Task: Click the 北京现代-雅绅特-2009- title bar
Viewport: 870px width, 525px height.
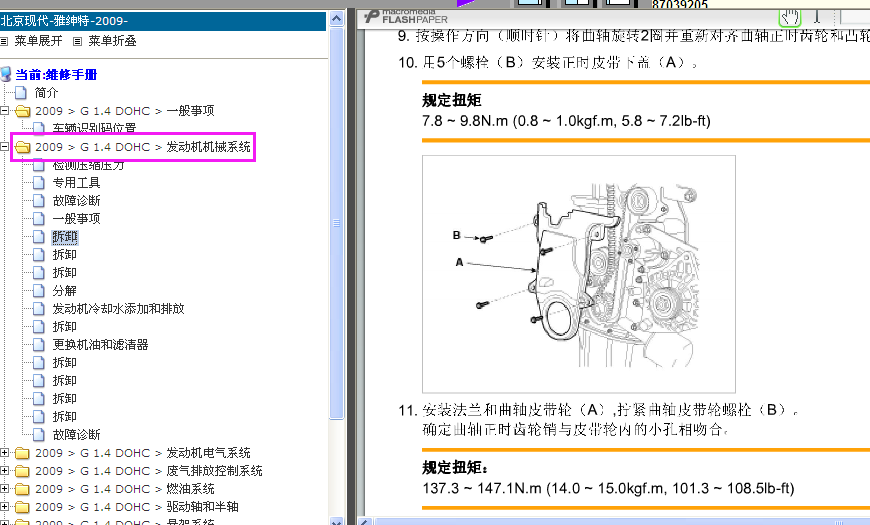Action: pos(163,21)
